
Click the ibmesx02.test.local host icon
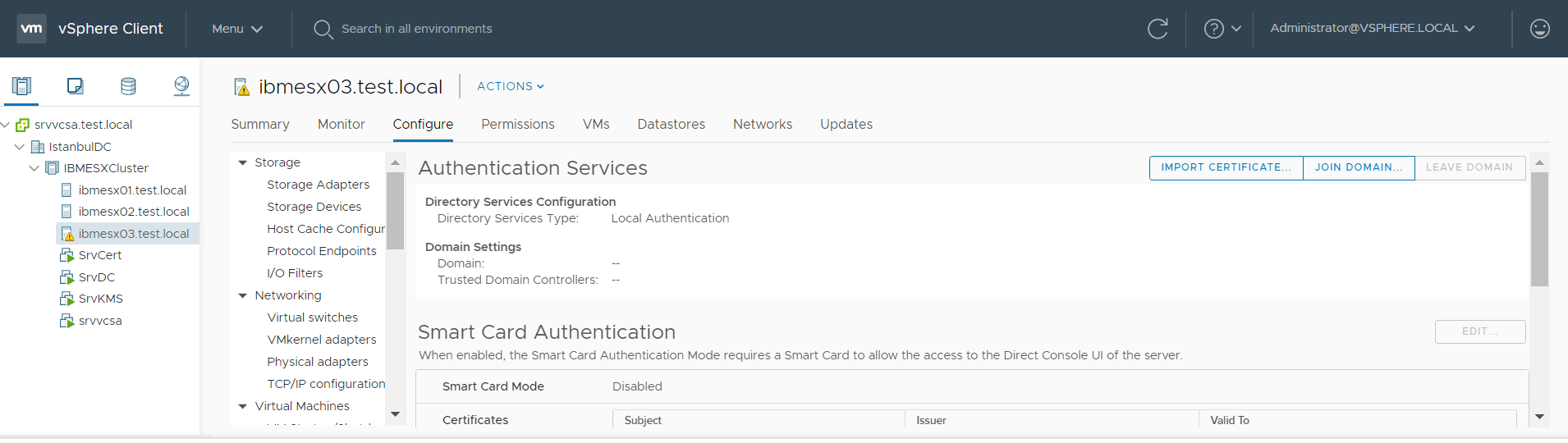coord(66,212)
